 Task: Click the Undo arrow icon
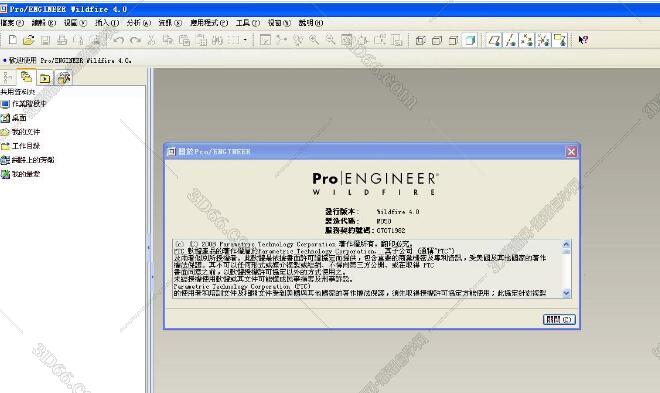[x=119, y=40]
